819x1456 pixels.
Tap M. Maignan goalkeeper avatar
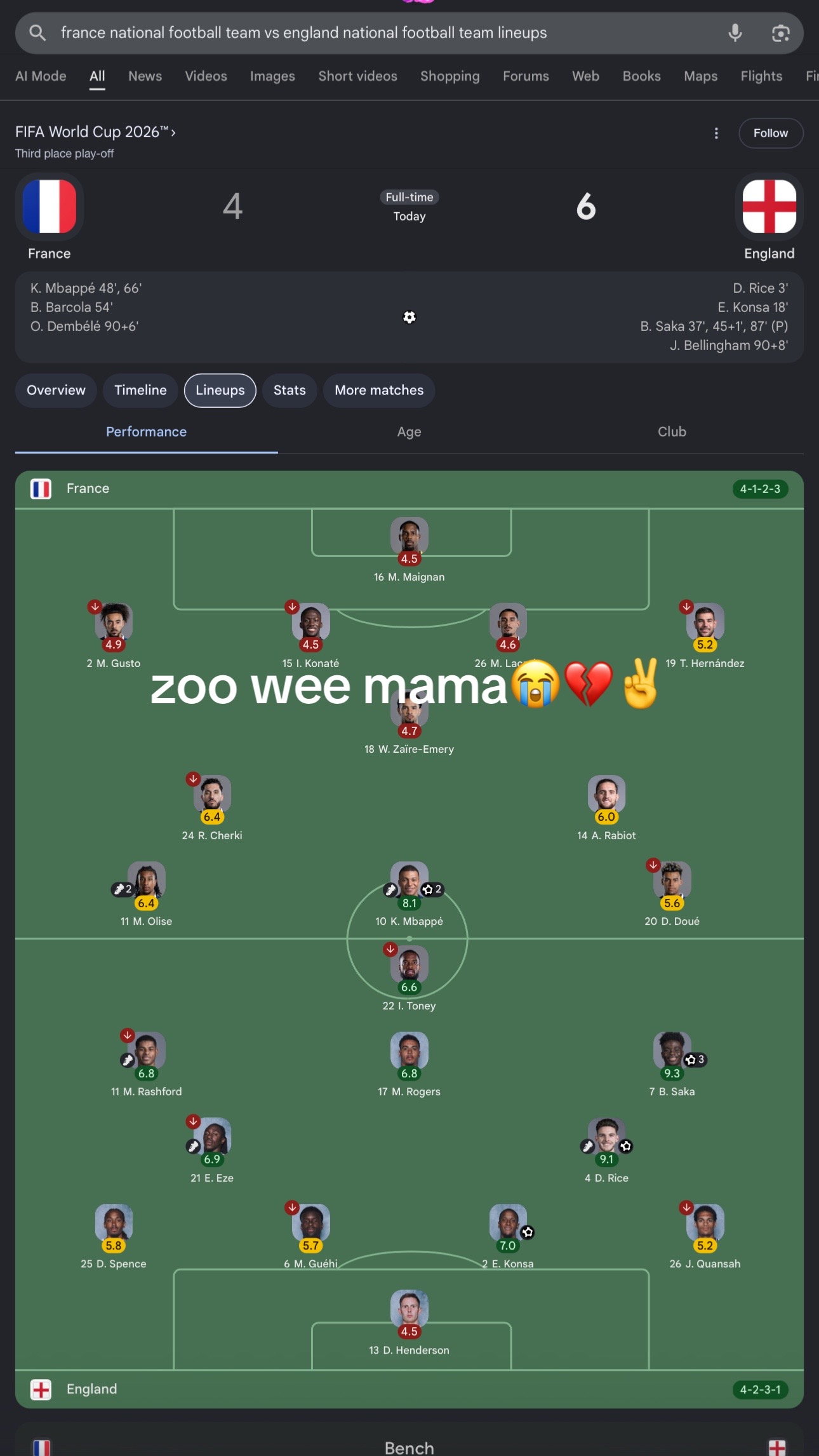click(409, 536)
